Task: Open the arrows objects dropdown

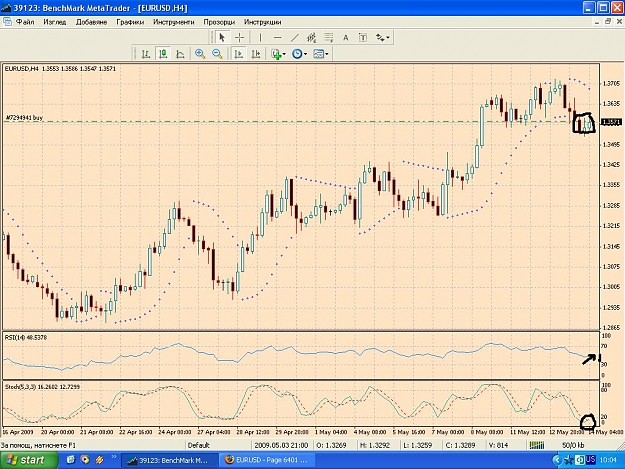Action: click(383, 38)
